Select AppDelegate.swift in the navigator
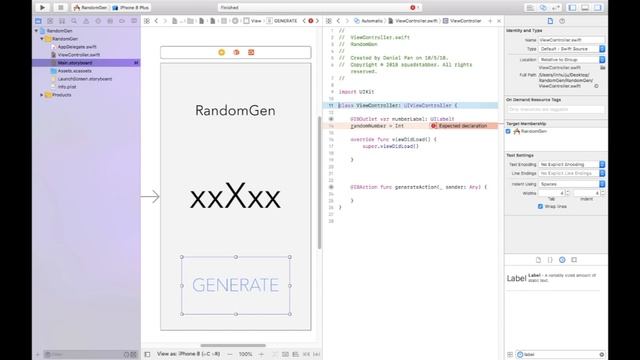Screen dimensions: 640x360 [x=77, y=47]
